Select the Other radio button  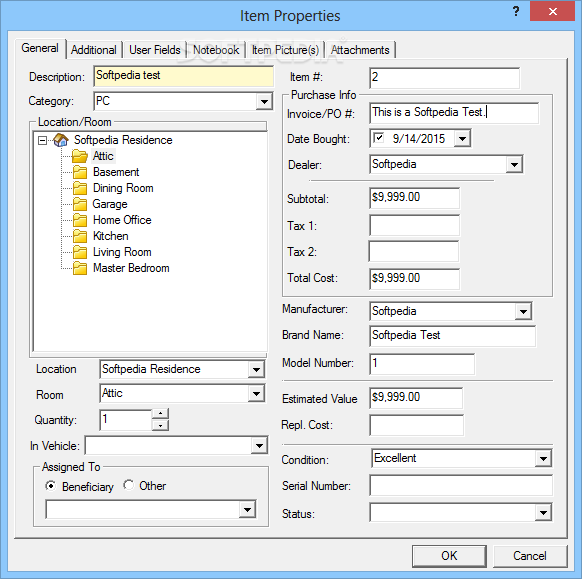129,485
